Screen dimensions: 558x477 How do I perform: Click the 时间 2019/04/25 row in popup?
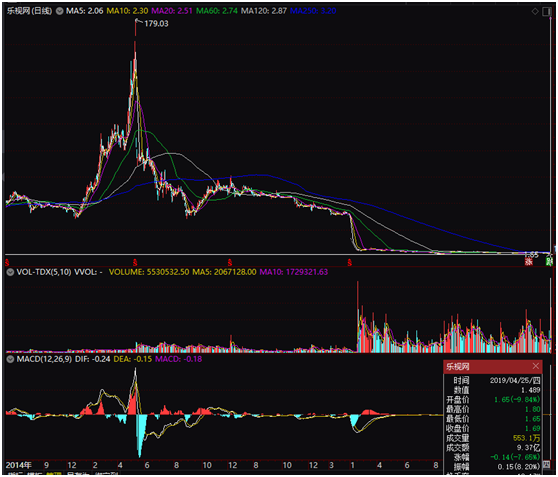493,380
